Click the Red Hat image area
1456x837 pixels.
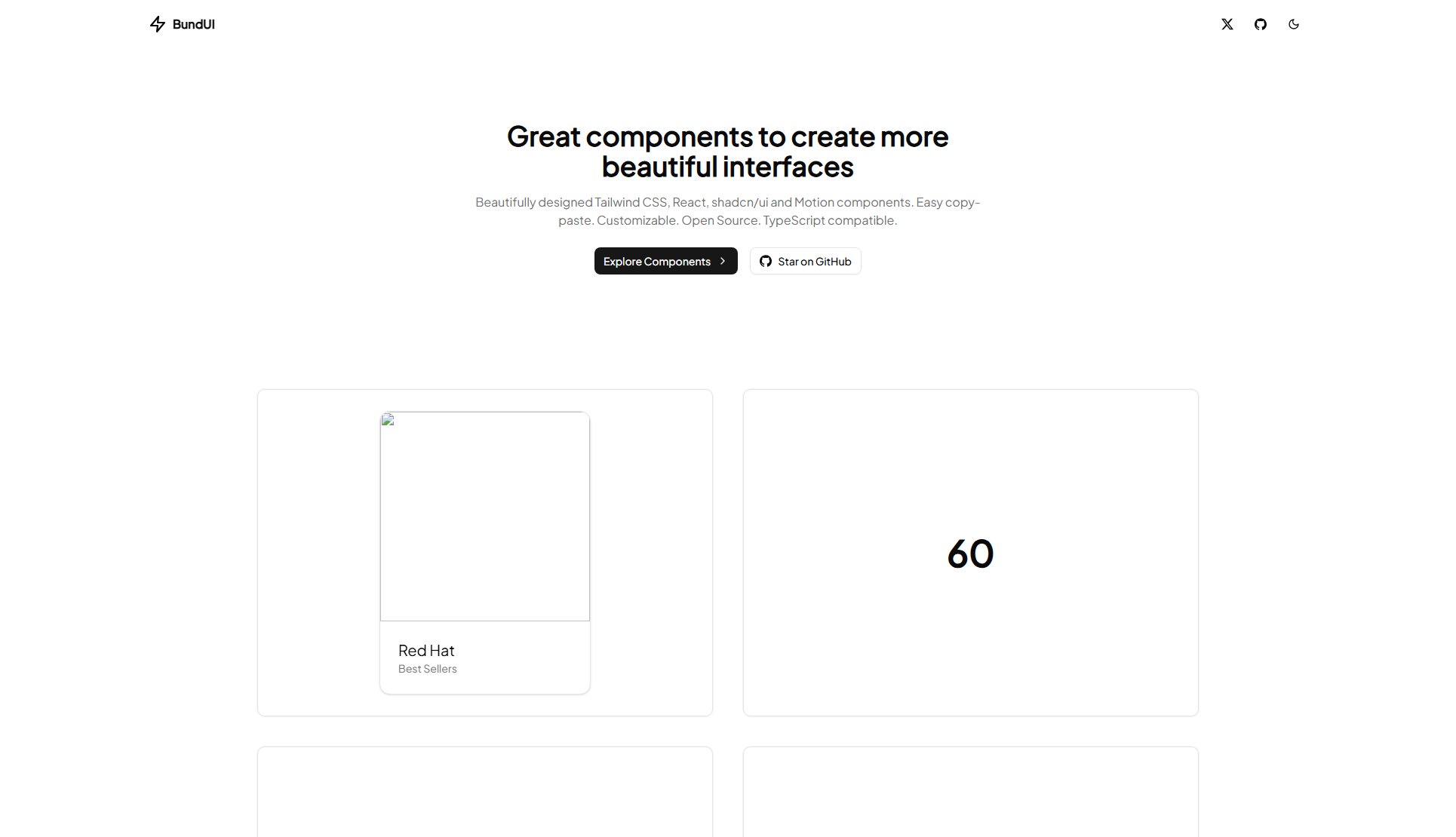pyautogui.click(x=484, y=517)
